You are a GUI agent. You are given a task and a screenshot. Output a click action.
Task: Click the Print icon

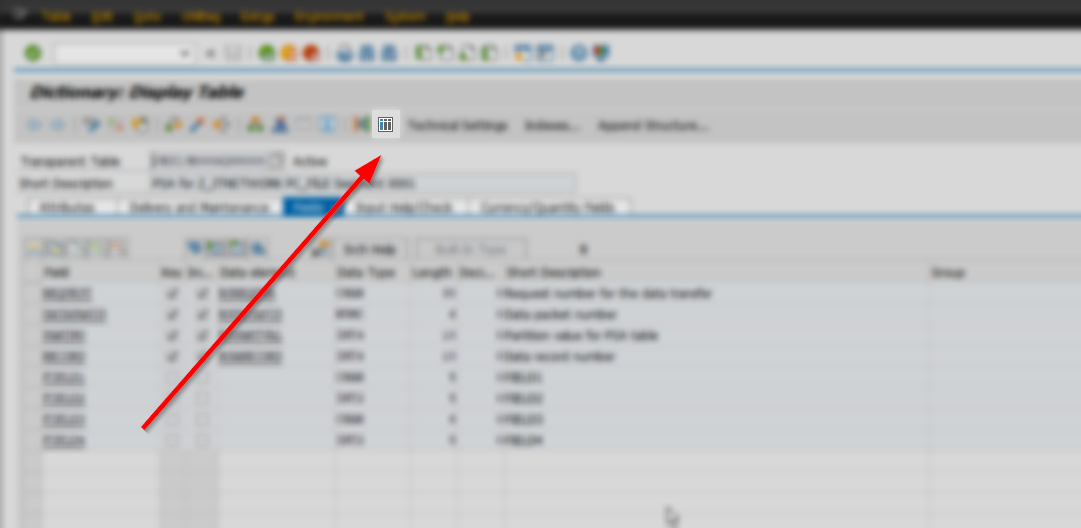click(345, 53)
